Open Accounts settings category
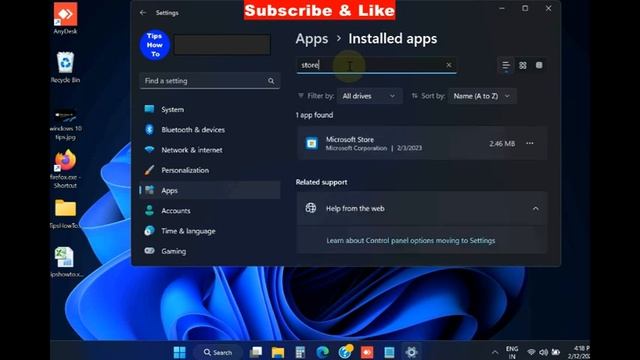The width and height of the screenshot is (640, 360). (x=209, y=211)
